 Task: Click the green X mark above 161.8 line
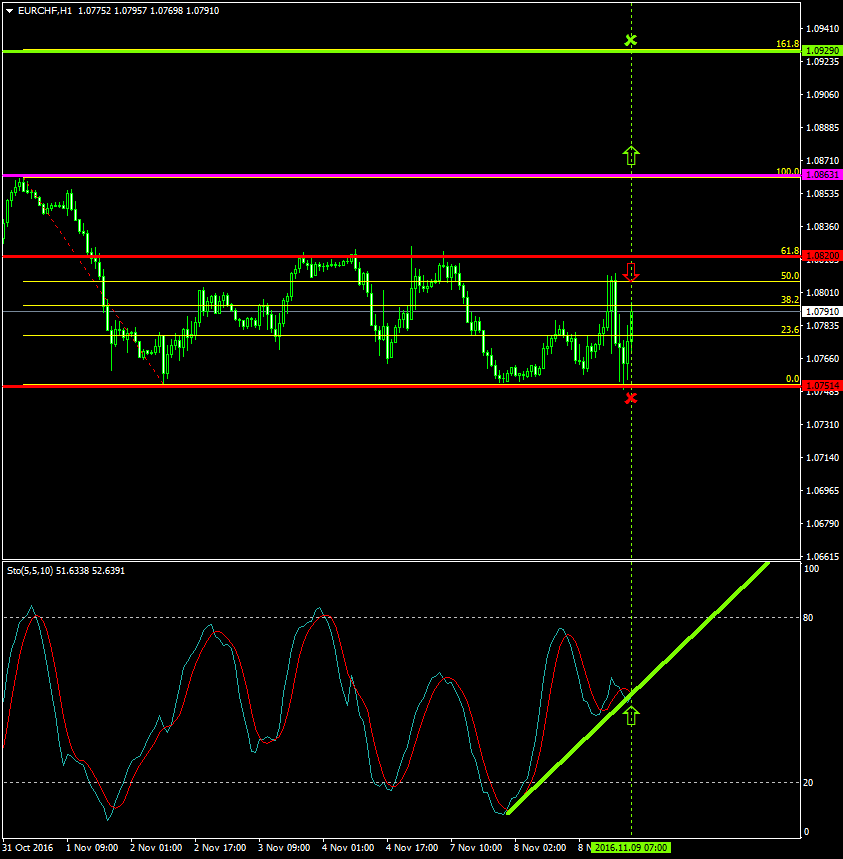630,40
